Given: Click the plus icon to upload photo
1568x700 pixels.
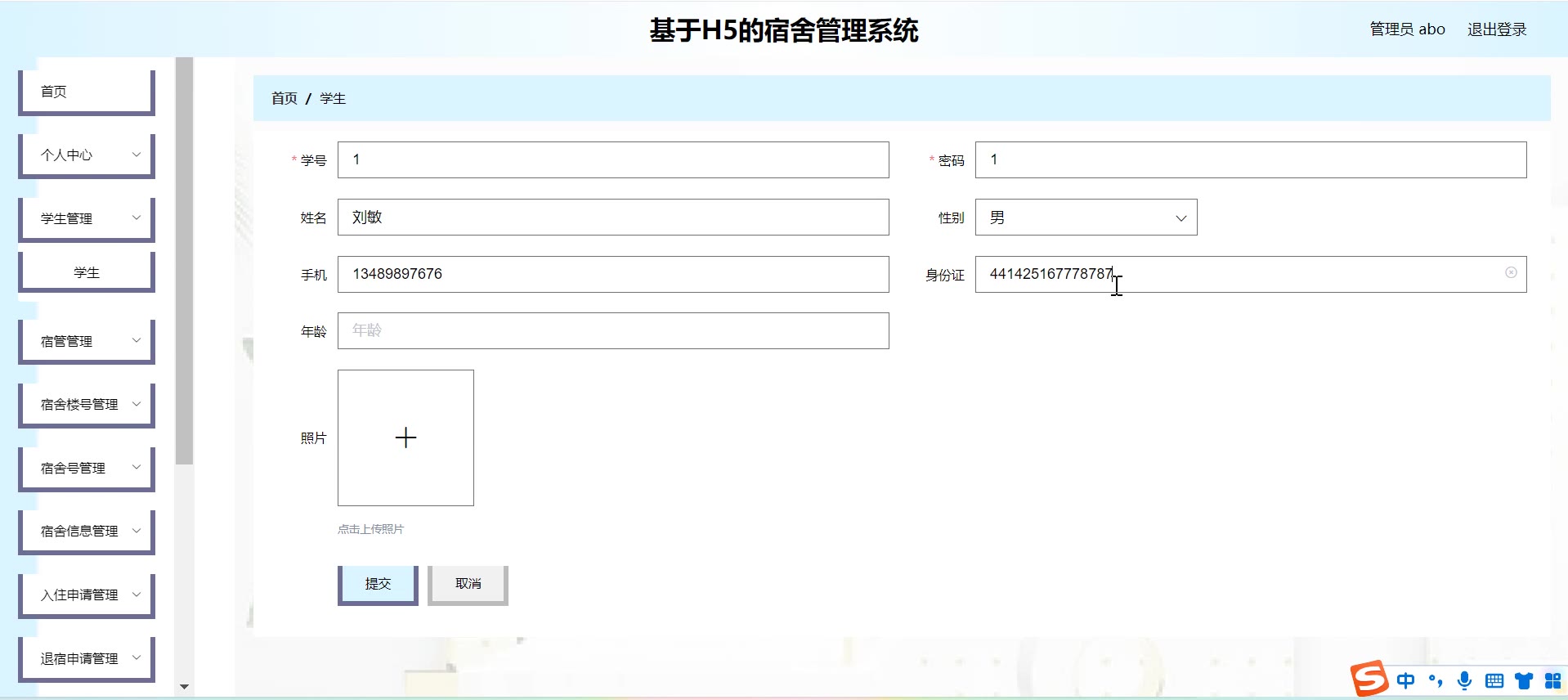Looking at the screenshot, I should pos(405,437).
